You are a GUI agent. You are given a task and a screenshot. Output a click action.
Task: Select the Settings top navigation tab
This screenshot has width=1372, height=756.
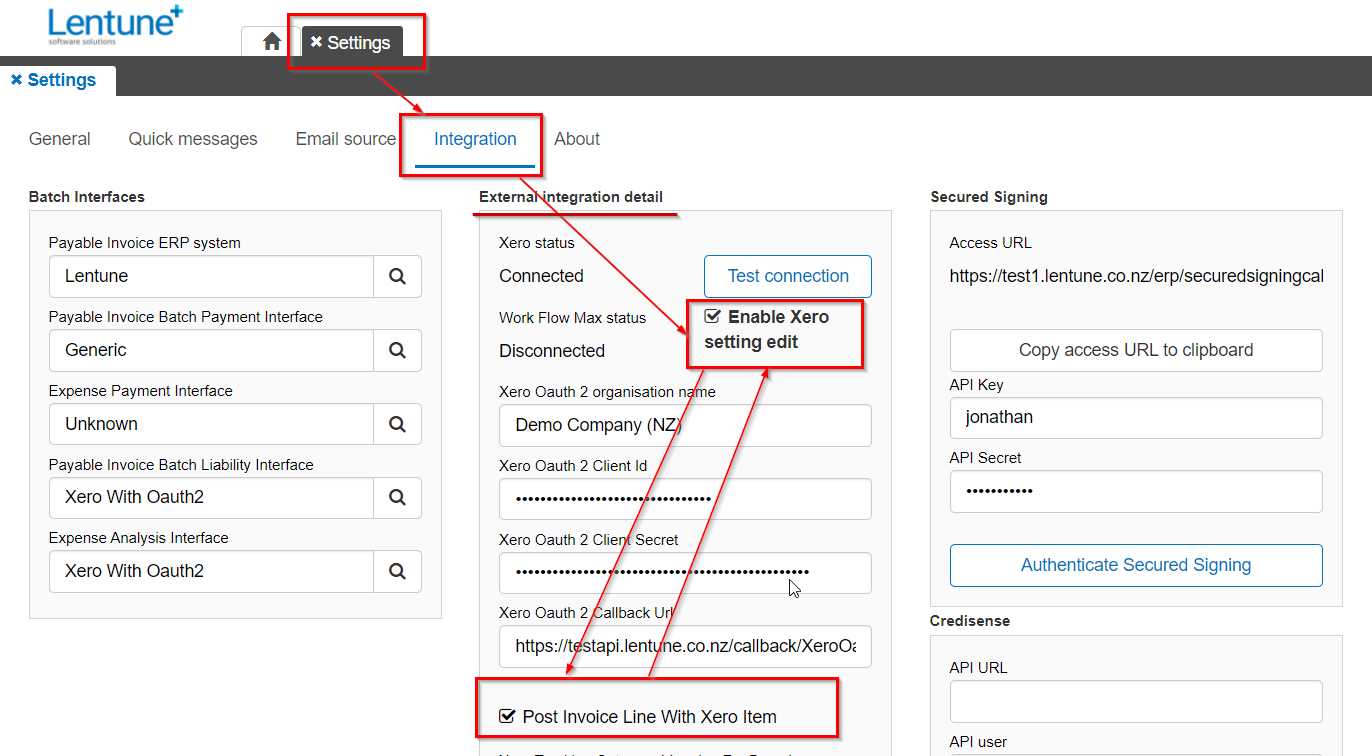[352, 42]
